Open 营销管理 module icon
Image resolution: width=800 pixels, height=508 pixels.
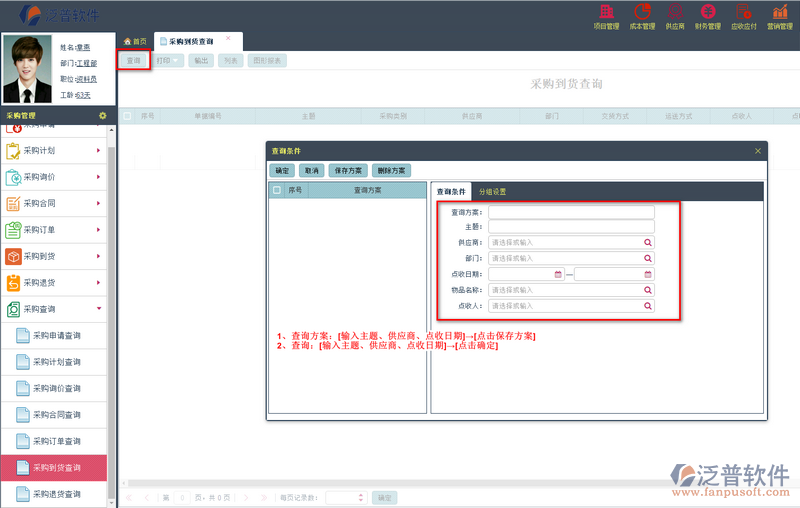780,12
